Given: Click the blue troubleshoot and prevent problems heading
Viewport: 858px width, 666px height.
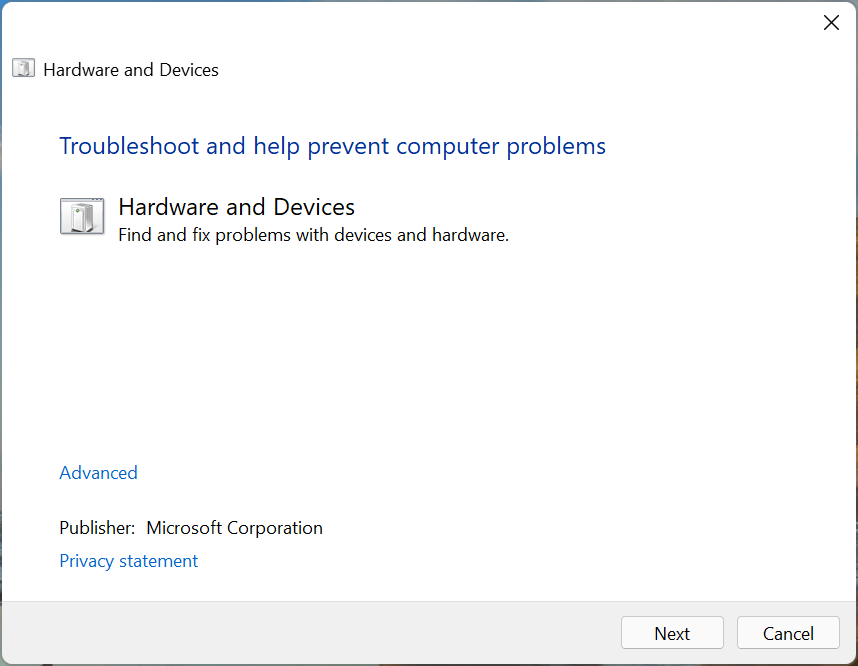Looking at the screenshot, I should [333, 146].
